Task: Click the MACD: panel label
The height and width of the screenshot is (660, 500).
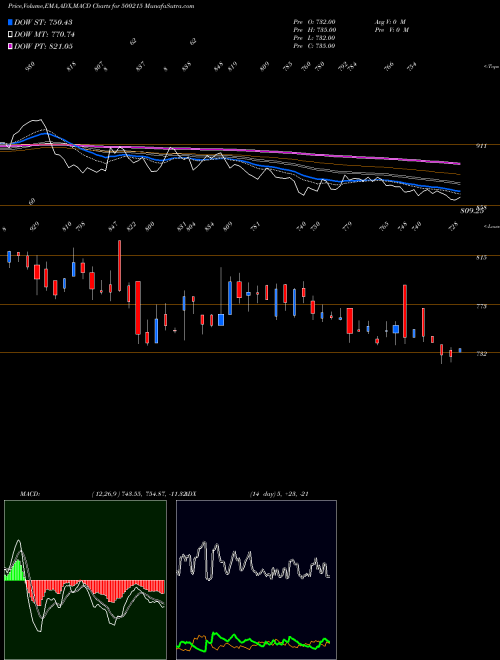Action: [x=29, y=494]
